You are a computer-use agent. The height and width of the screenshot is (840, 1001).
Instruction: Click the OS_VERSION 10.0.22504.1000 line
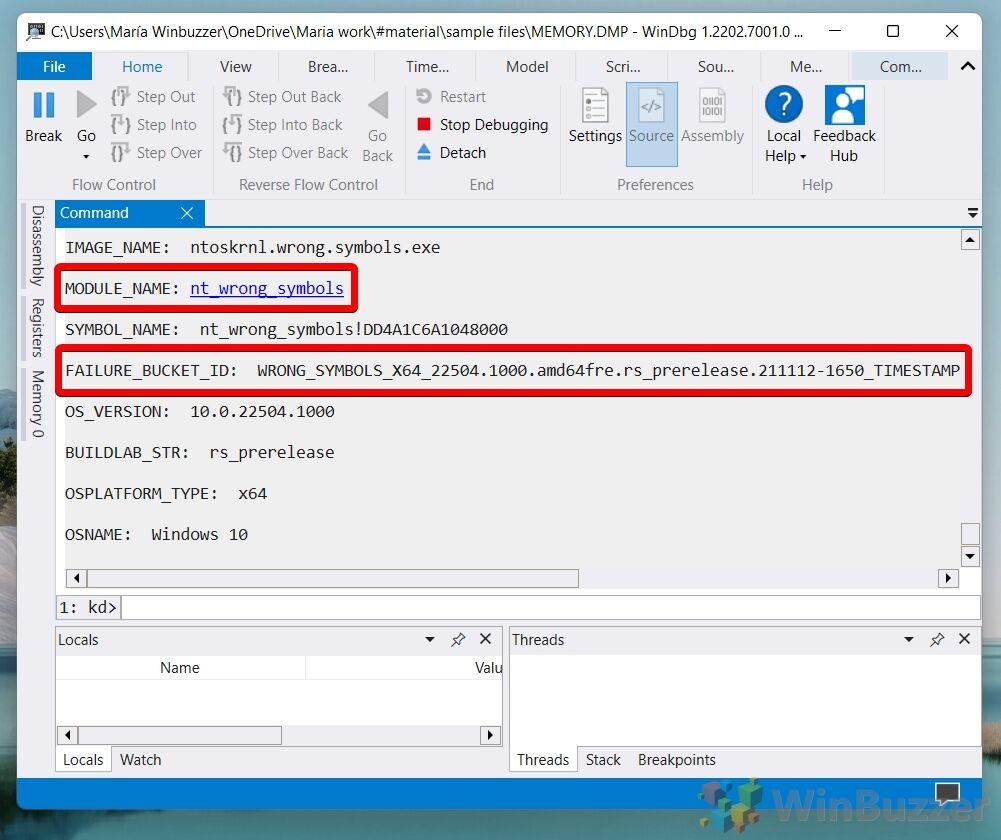click(200, 412)
